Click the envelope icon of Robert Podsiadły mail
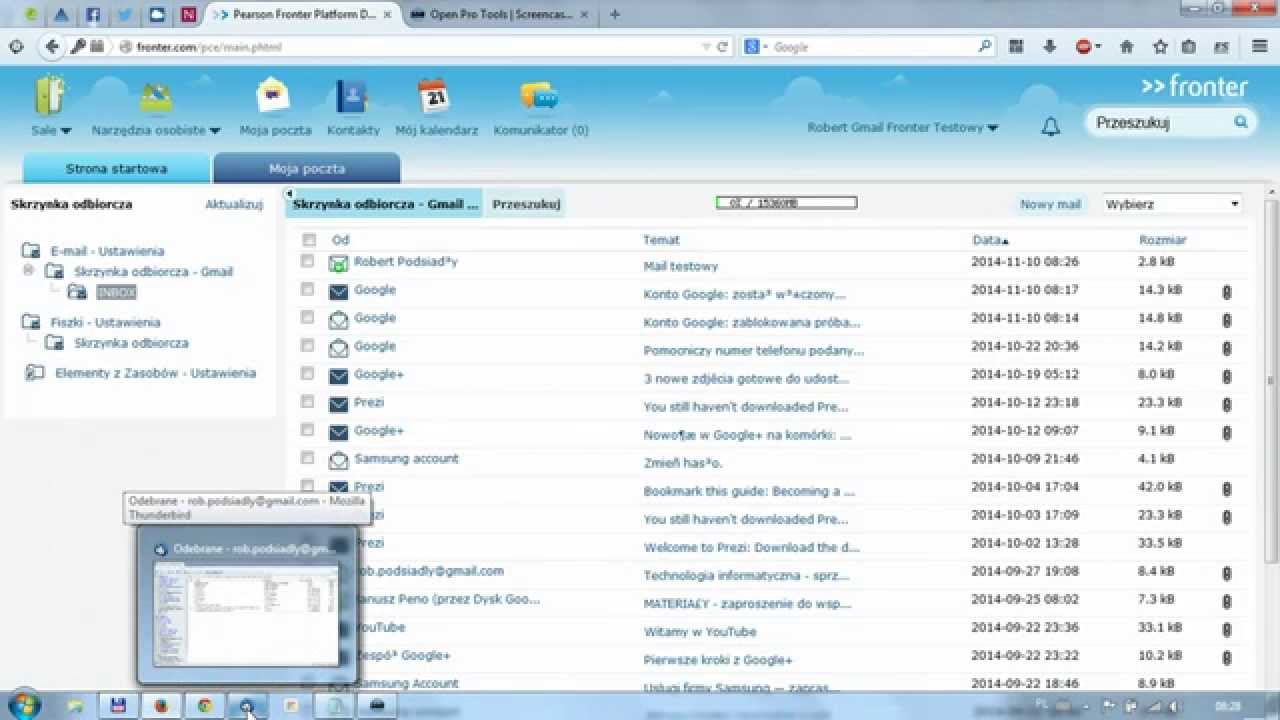This screenshot has height=720, width=1280. pos(338,264)
